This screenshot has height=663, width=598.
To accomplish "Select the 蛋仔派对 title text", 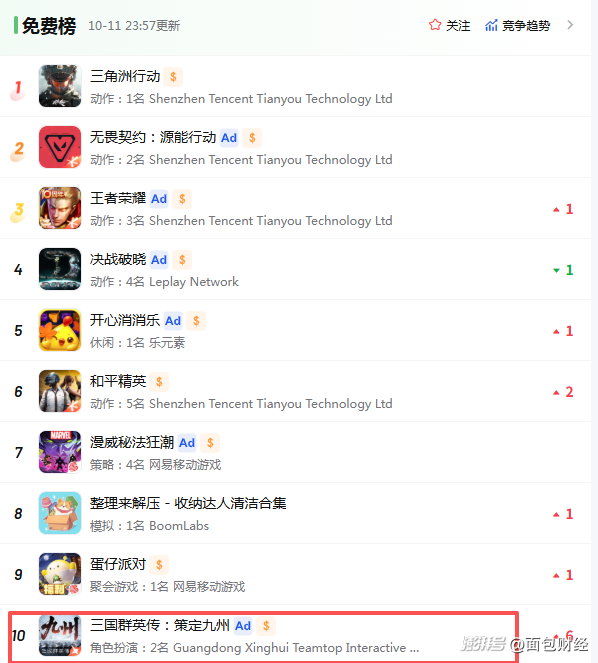I will pyautogui.click(x=118, y=564).
